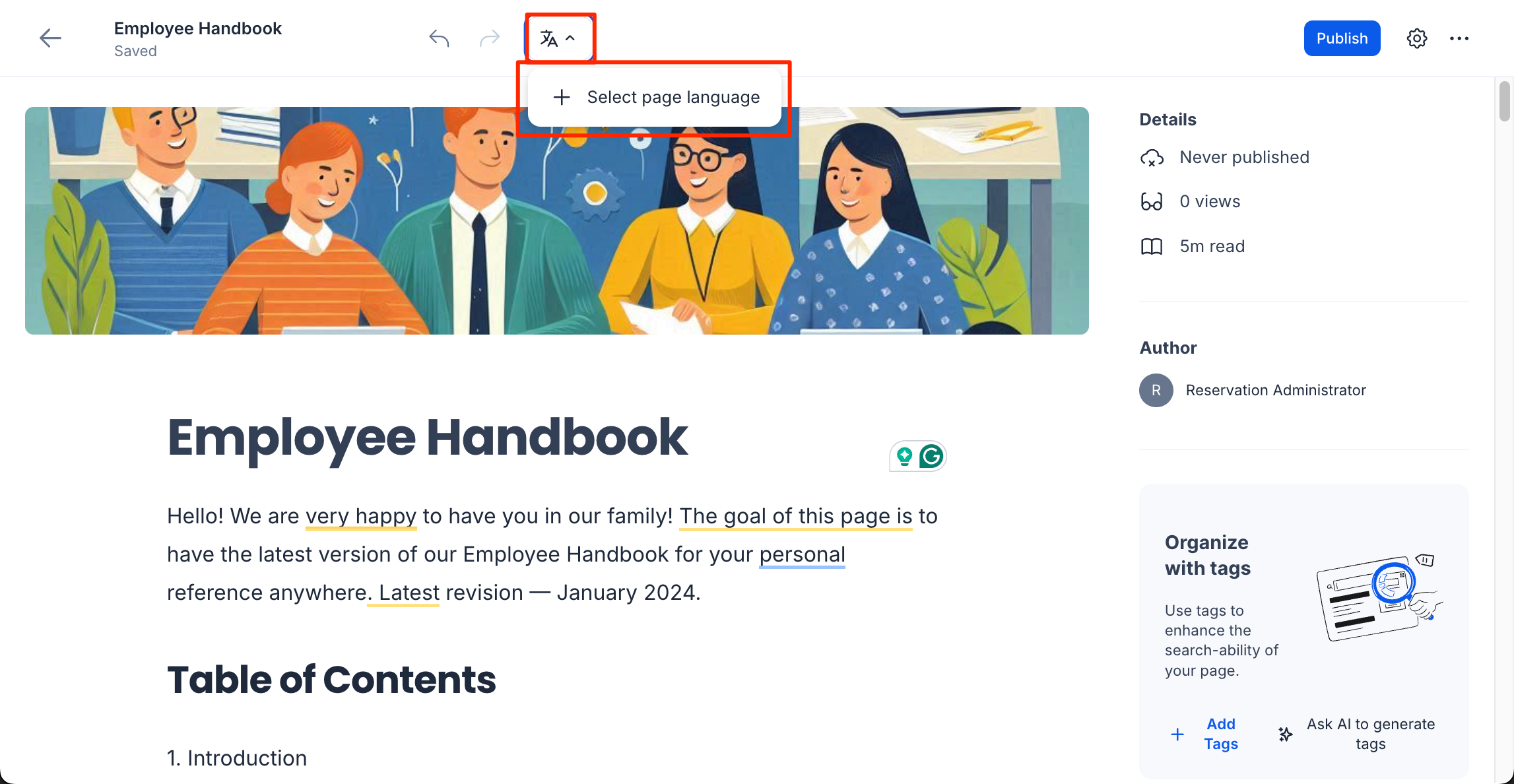Image resolution: width=1514 pixels, height=784 pixels.
Task: Click the green lightbulb suggestion icon
Action: (x=905, y=456)
